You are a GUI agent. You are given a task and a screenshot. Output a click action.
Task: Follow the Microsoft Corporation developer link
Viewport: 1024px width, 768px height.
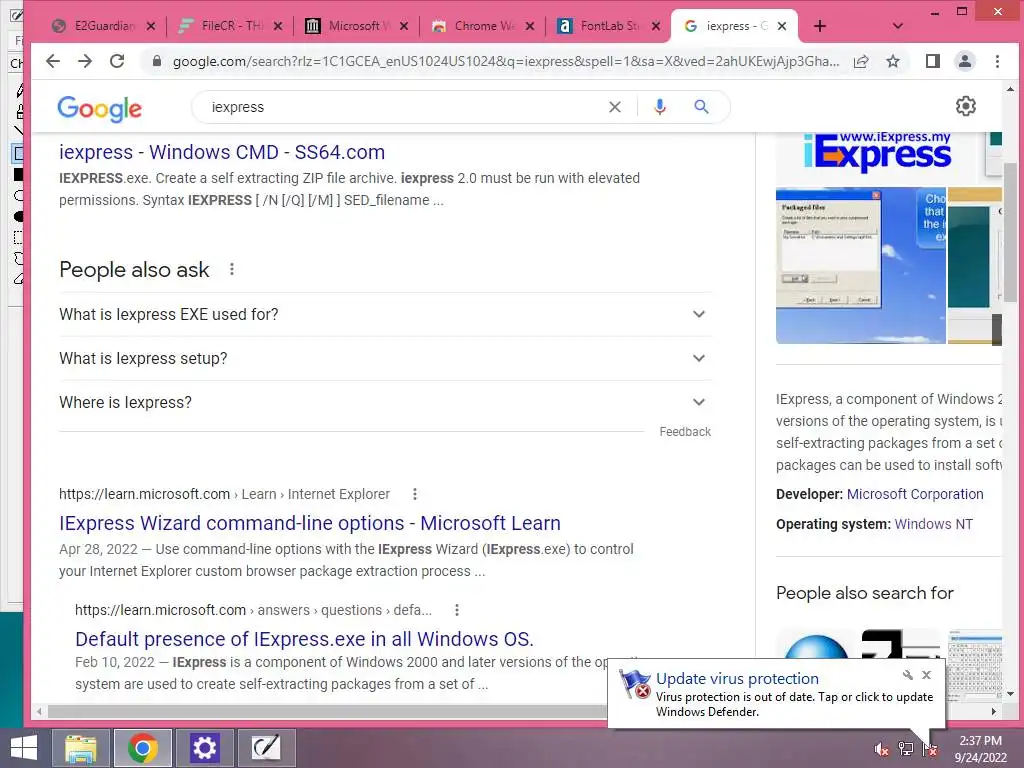click(x=915, y=494)
